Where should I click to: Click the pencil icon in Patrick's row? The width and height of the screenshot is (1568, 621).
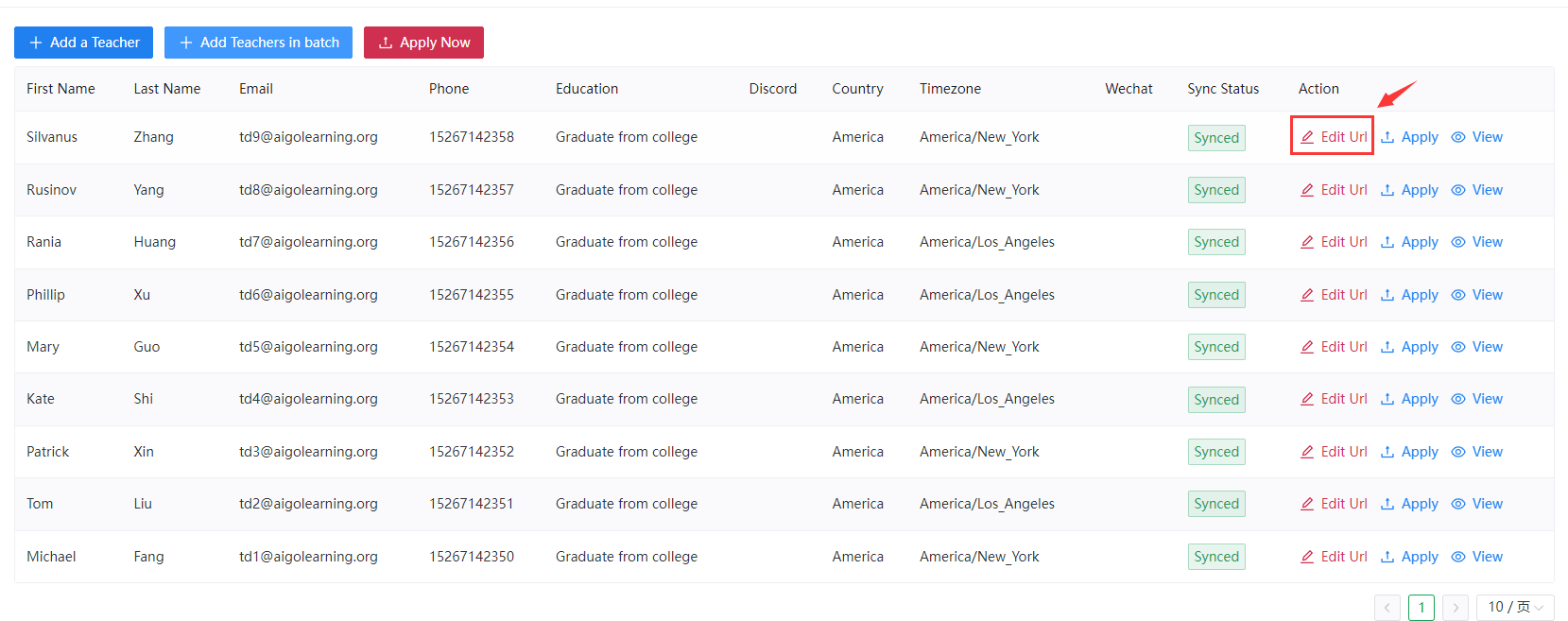point(1307,452)
